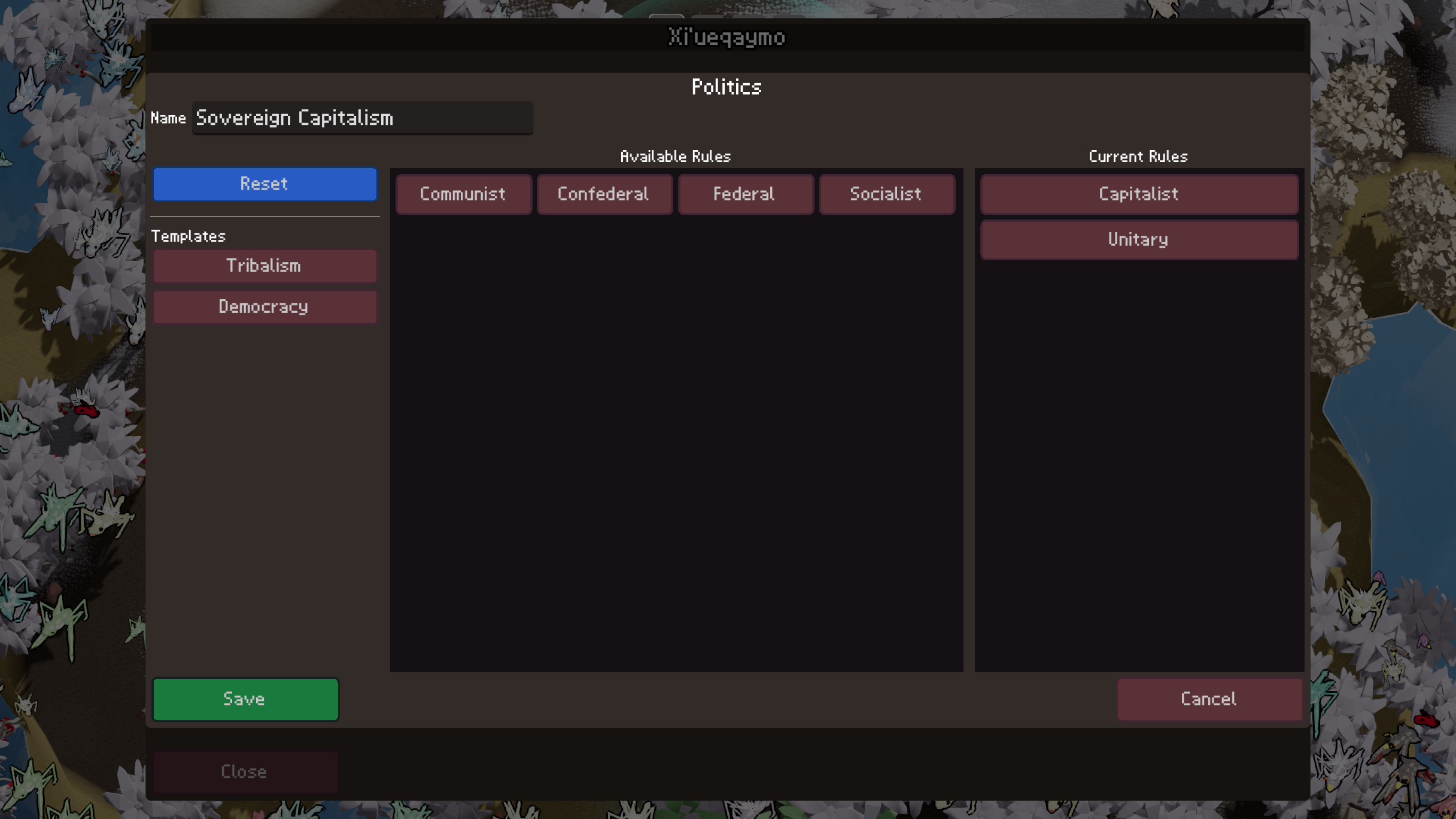Click the Available Rules header
The width and height of the screenshot is (1456, 819).
pyautogui.click(x=675, y=157)
